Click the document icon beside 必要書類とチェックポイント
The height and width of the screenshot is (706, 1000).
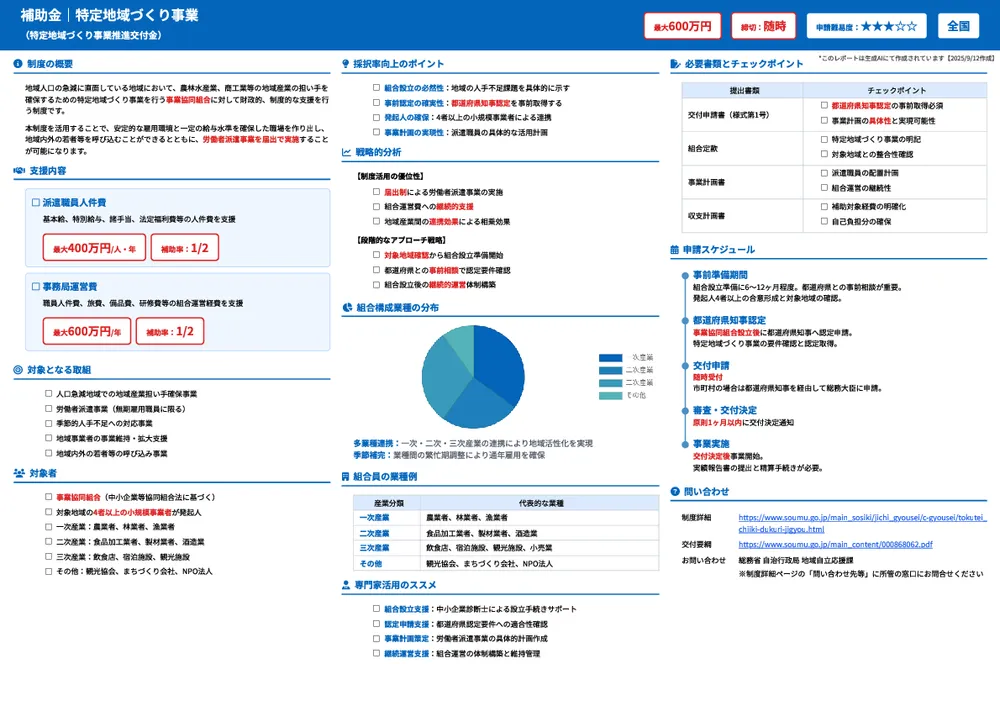[675, 64]
